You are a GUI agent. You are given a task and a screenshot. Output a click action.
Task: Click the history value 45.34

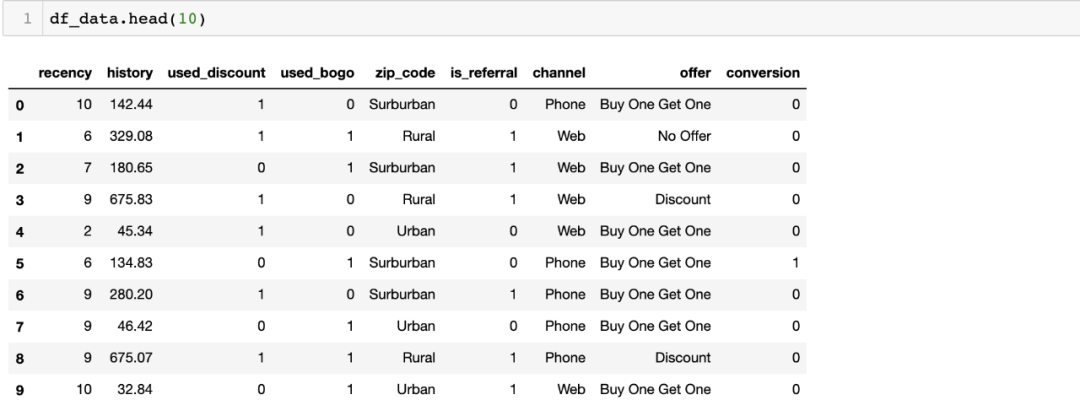pyautogui.click(x=129, y=231)
